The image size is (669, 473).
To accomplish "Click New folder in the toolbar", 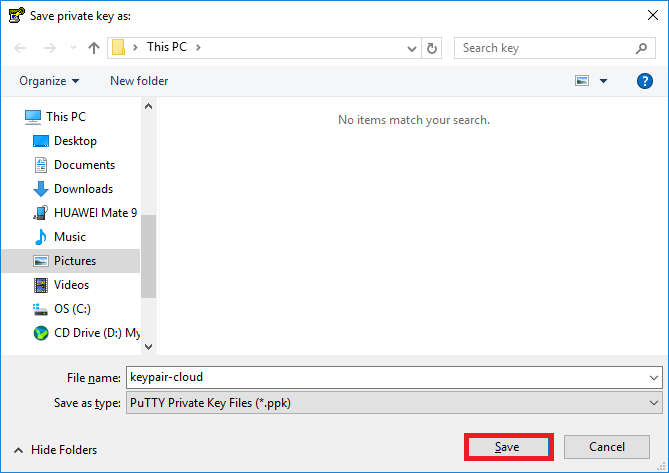I will coord(139,81).
